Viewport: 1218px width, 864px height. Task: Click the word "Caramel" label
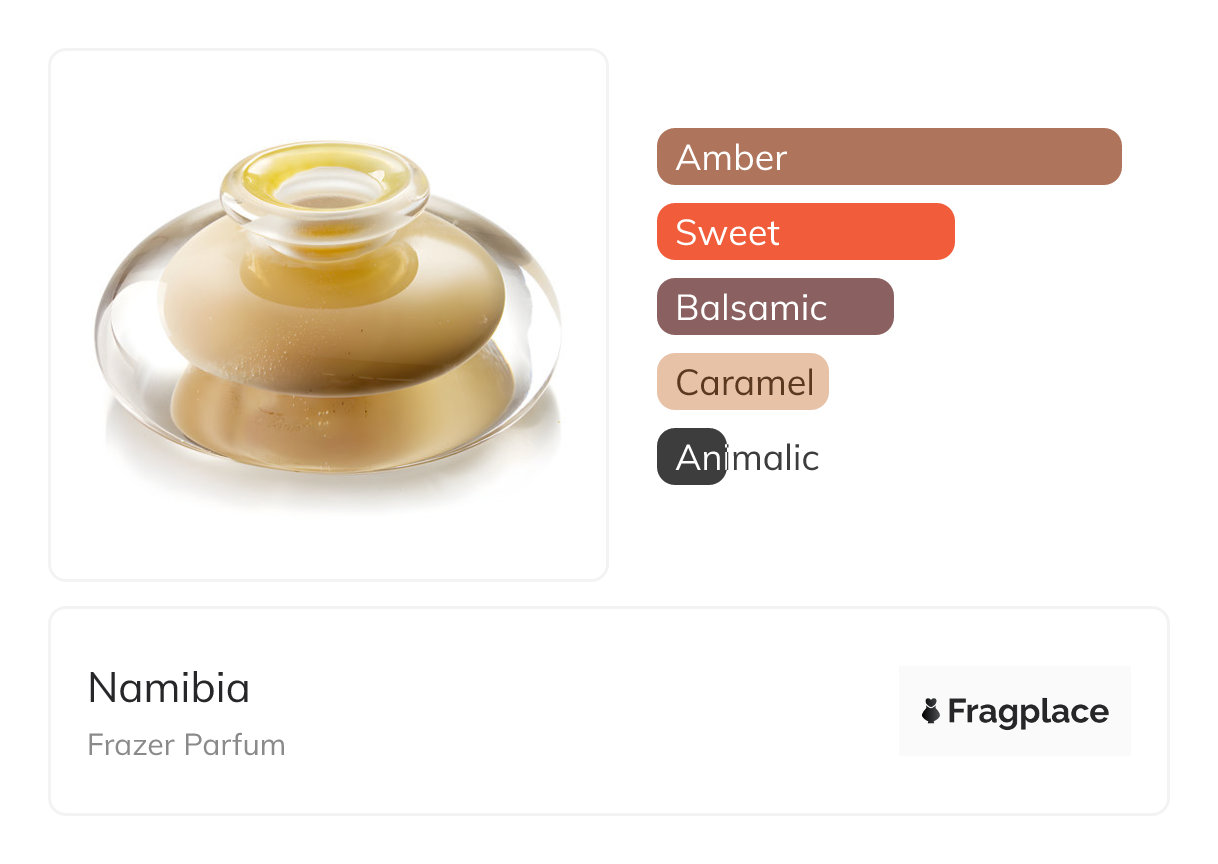click(745, 382)
